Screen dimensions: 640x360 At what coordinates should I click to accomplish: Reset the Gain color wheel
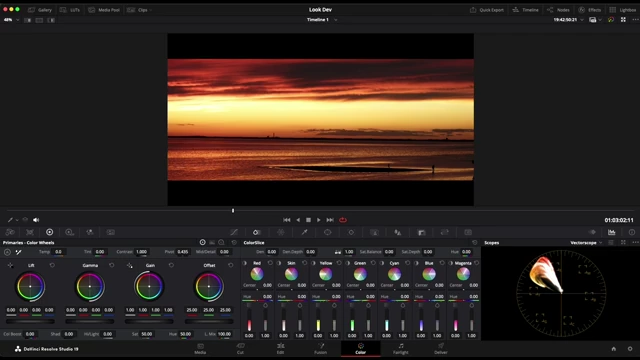171,265
